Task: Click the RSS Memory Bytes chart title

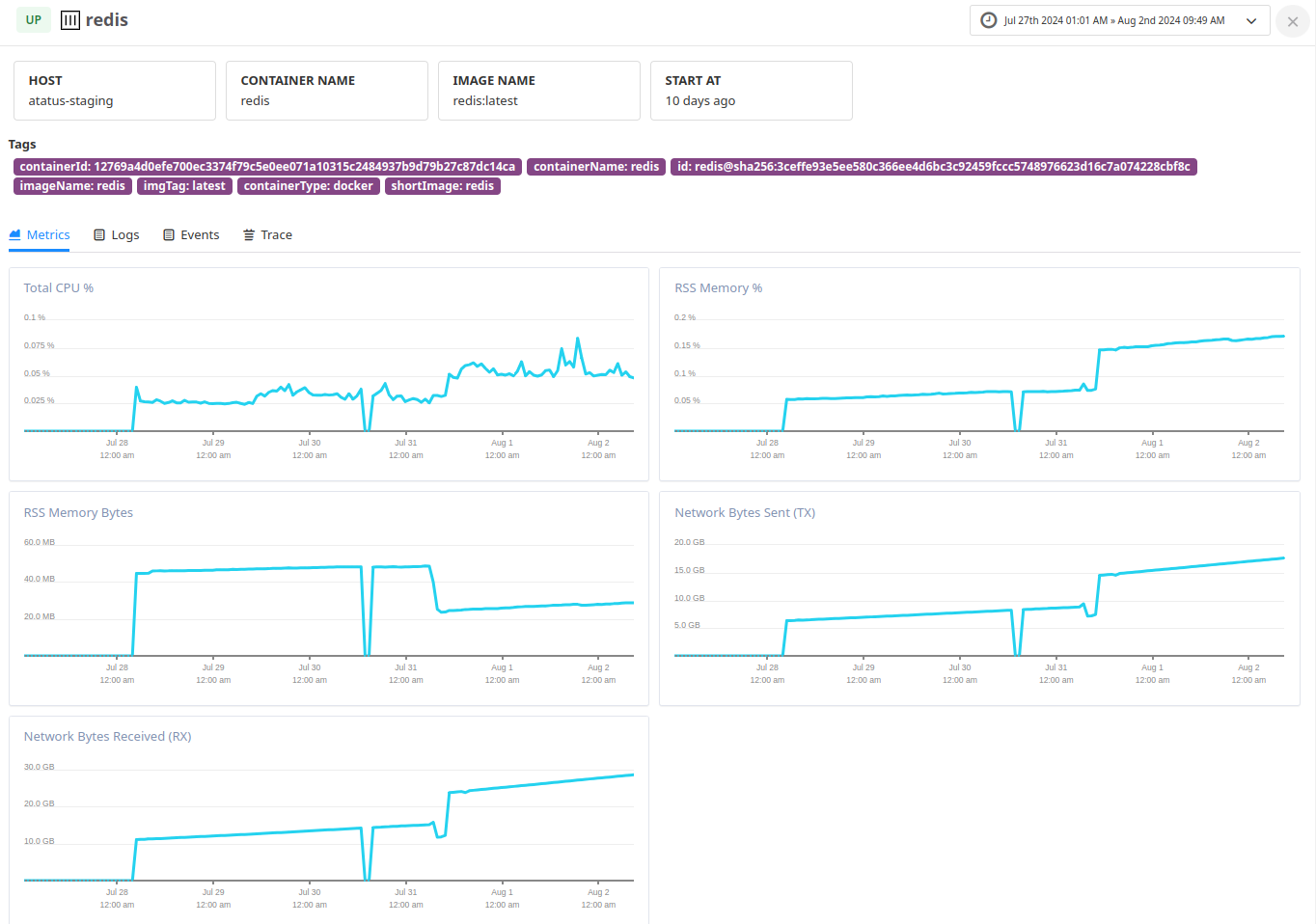Action: [78, 513]
